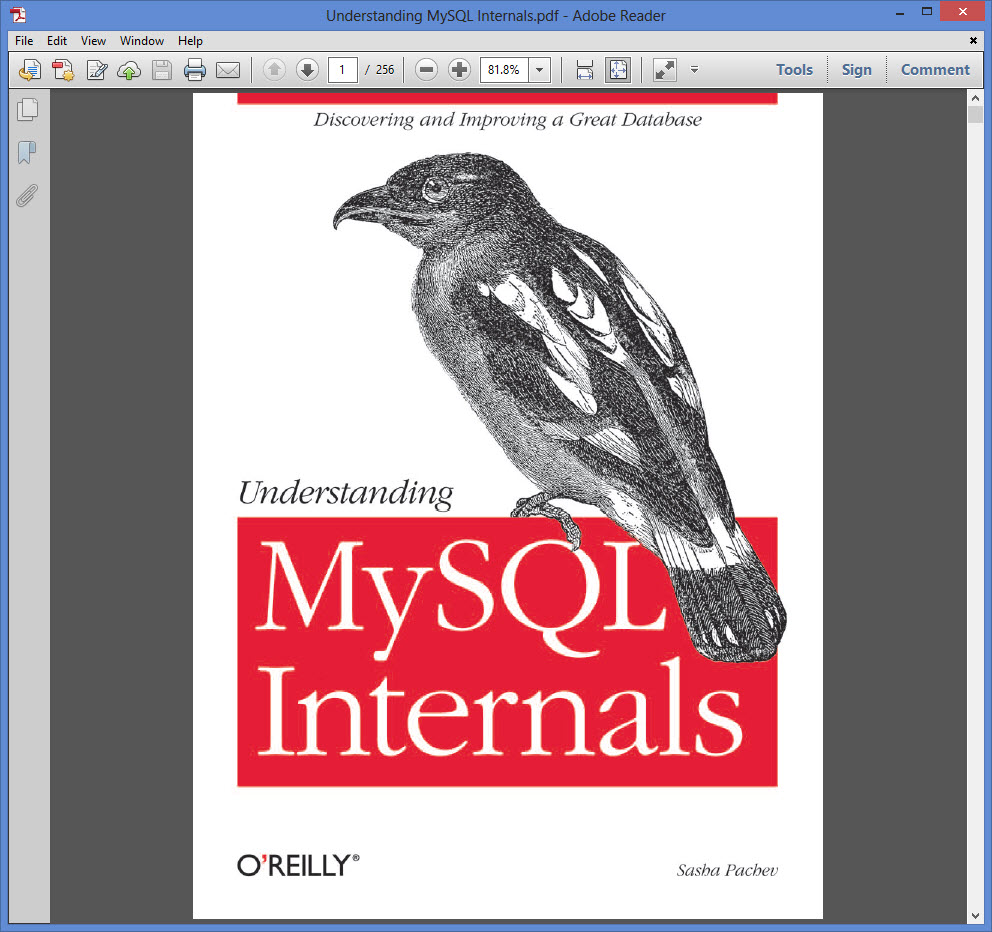
Task: Click the word Understanding on the cover
Action: click(x=345, y=494)
